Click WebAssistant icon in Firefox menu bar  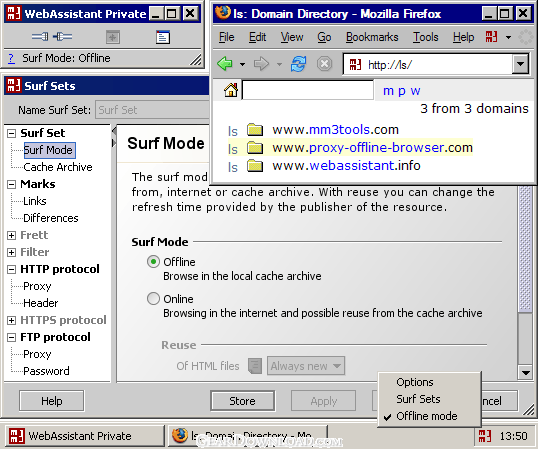click(x=491, y=37)
